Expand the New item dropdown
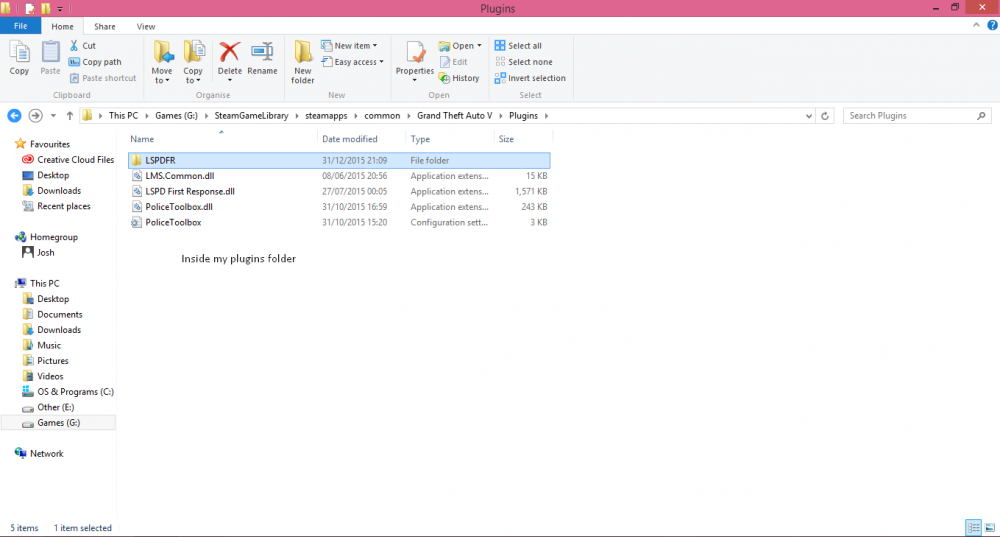 point(375,46)
